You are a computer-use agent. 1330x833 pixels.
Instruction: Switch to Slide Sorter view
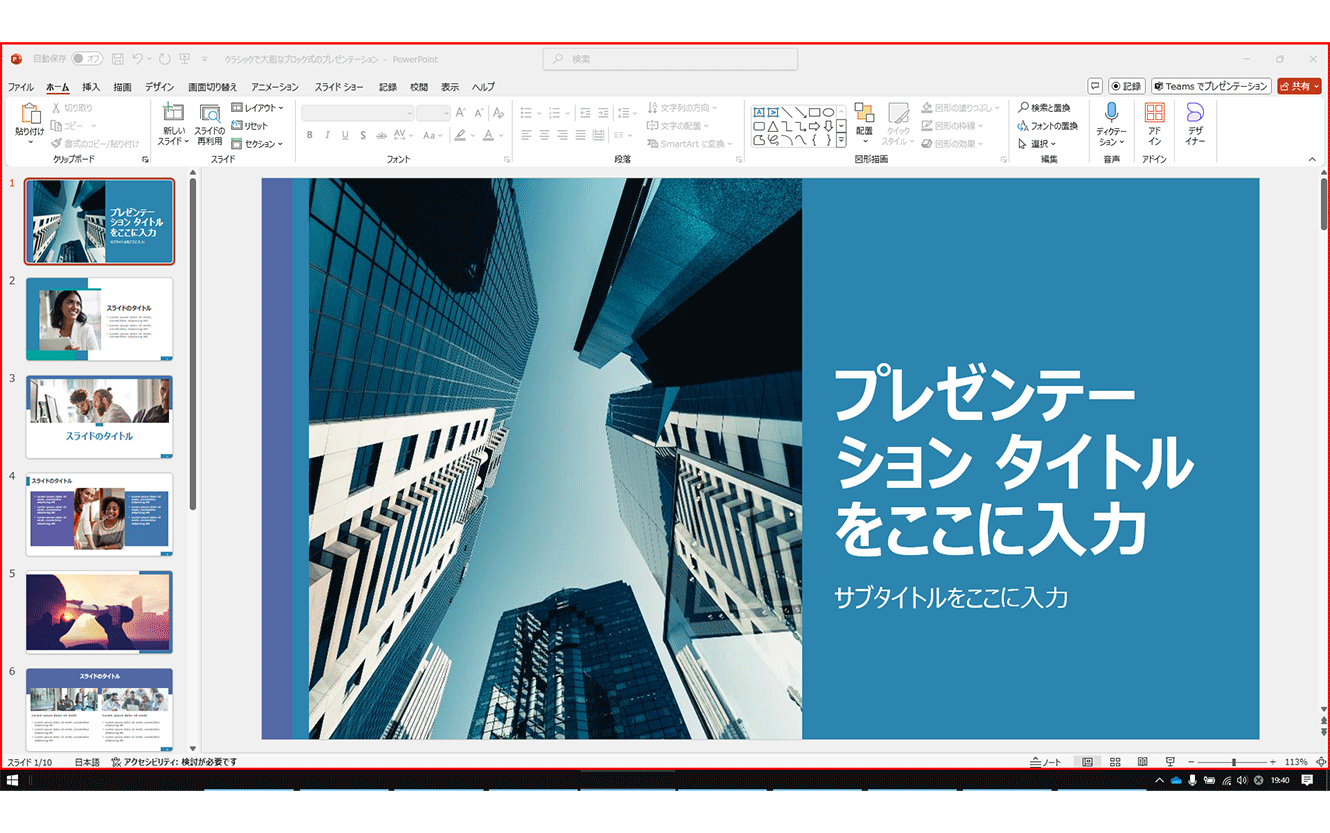pos(1114,761)
